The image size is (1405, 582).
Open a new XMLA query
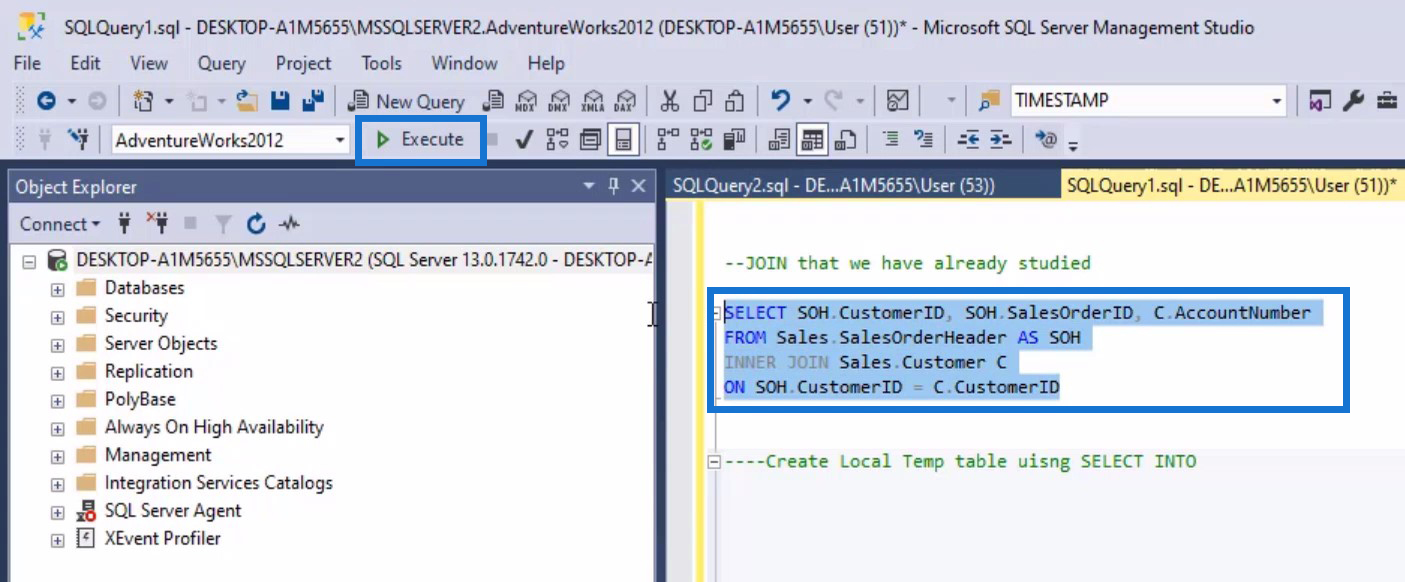coord(592,101)
